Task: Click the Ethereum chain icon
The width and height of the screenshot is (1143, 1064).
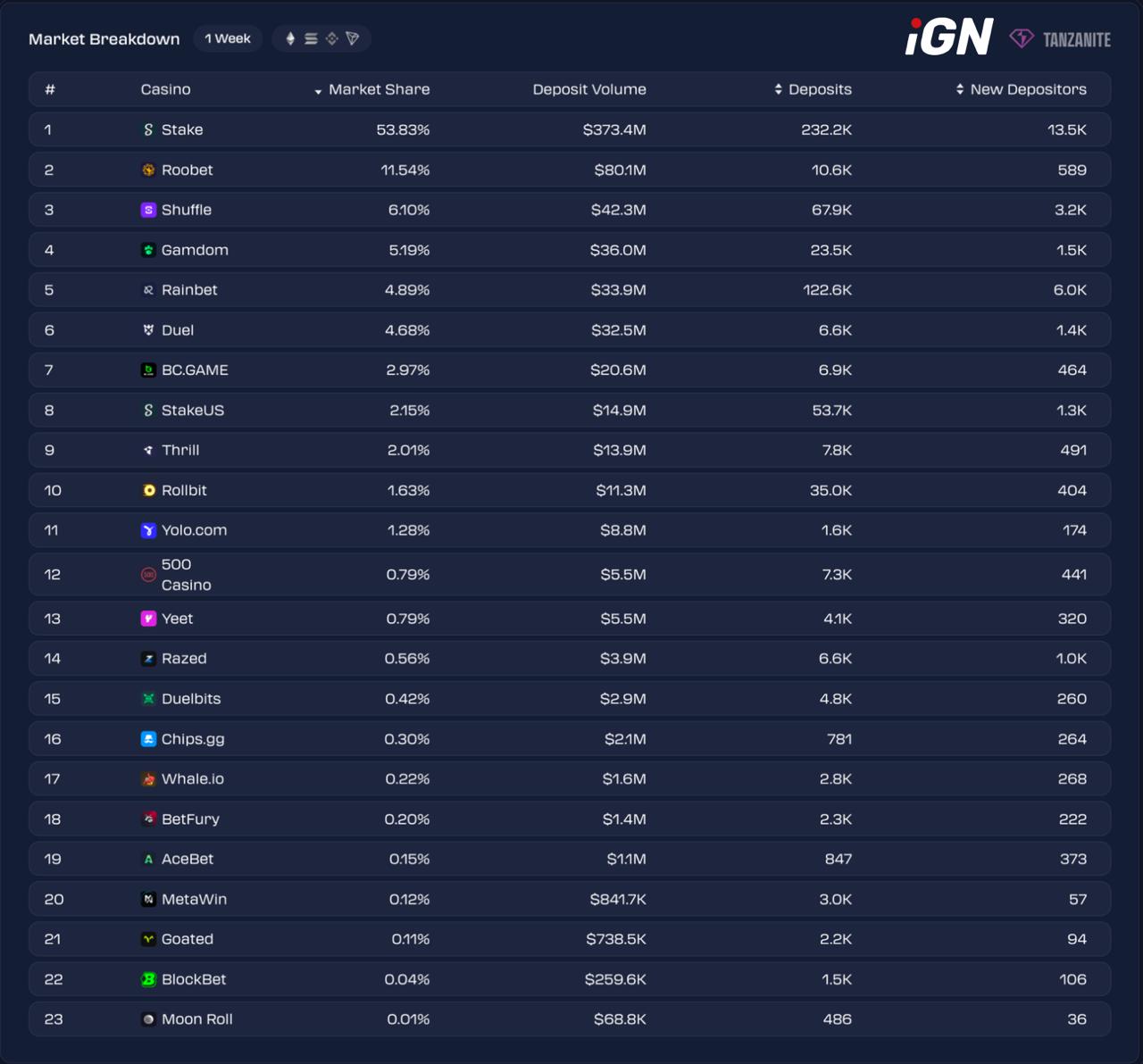Action: (x=290, y=38)
